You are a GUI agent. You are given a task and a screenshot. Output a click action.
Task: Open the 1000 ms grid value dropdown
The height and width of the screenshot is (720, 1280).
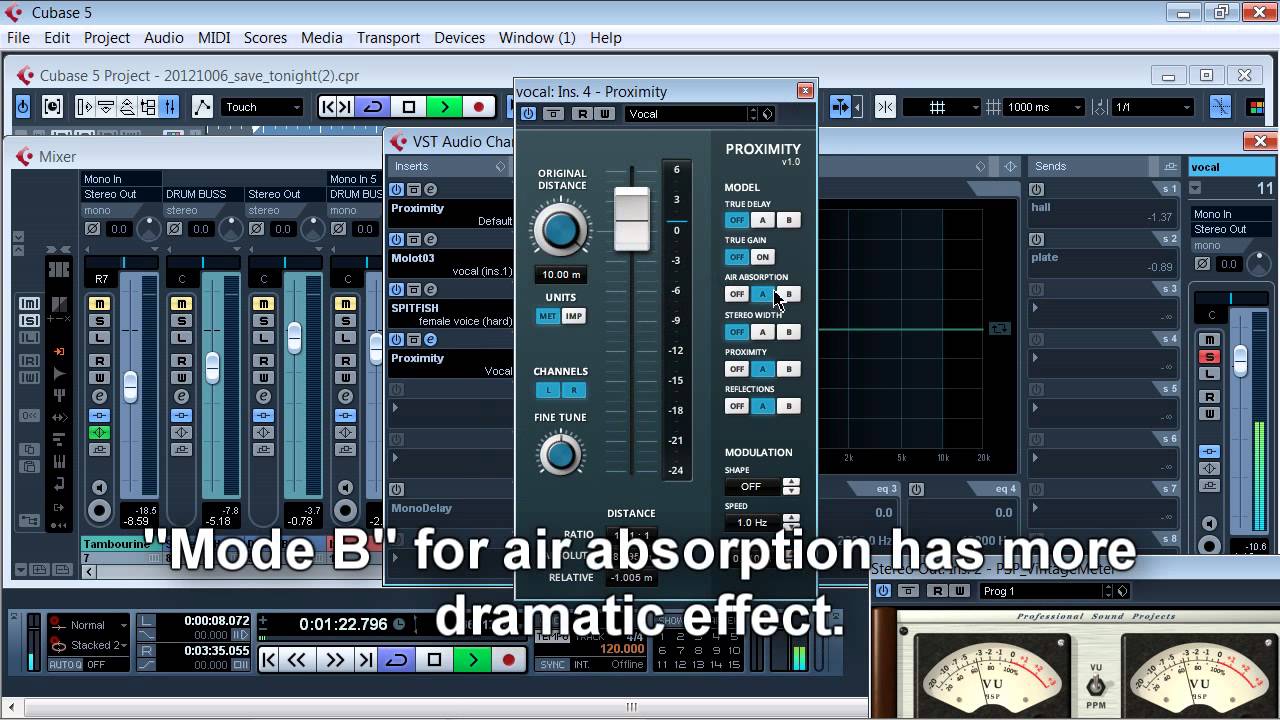(1045, 107)
